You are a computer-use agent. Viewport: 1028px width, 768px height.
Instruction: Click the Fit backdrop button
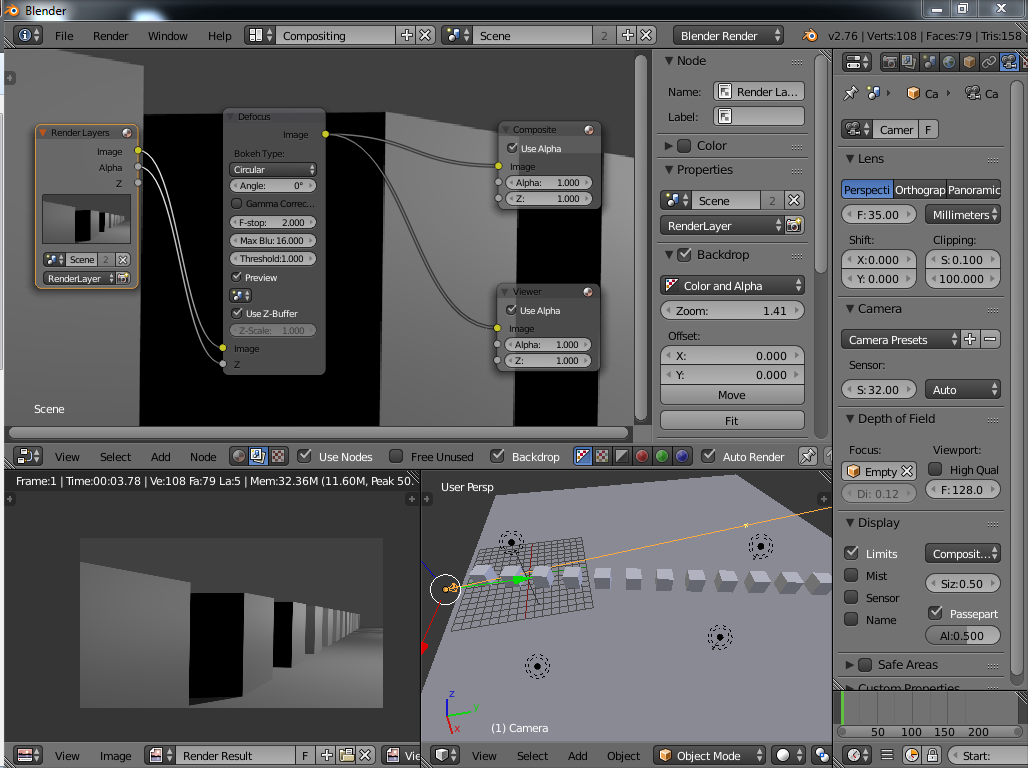[x=732, y=421]
